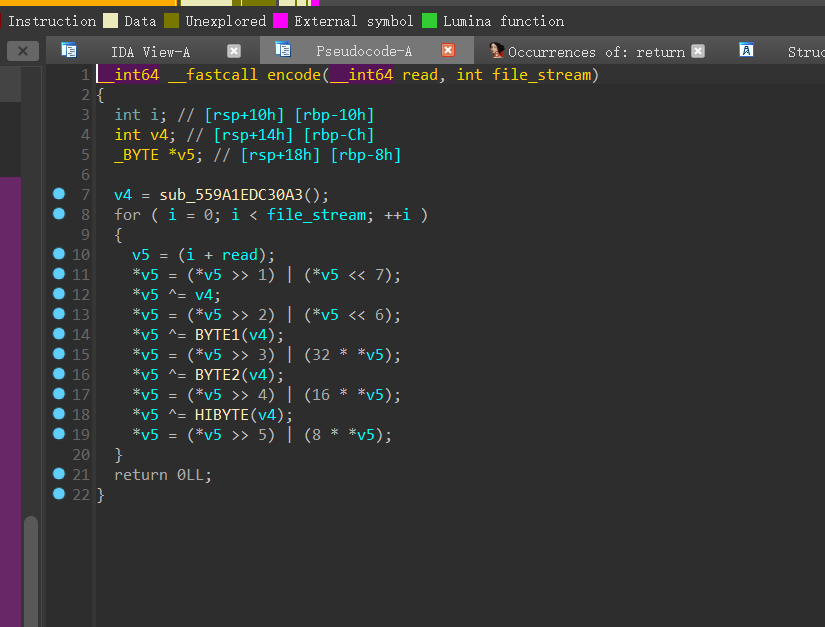Close the Occurrences of: return tab

[x=698, y=51]
